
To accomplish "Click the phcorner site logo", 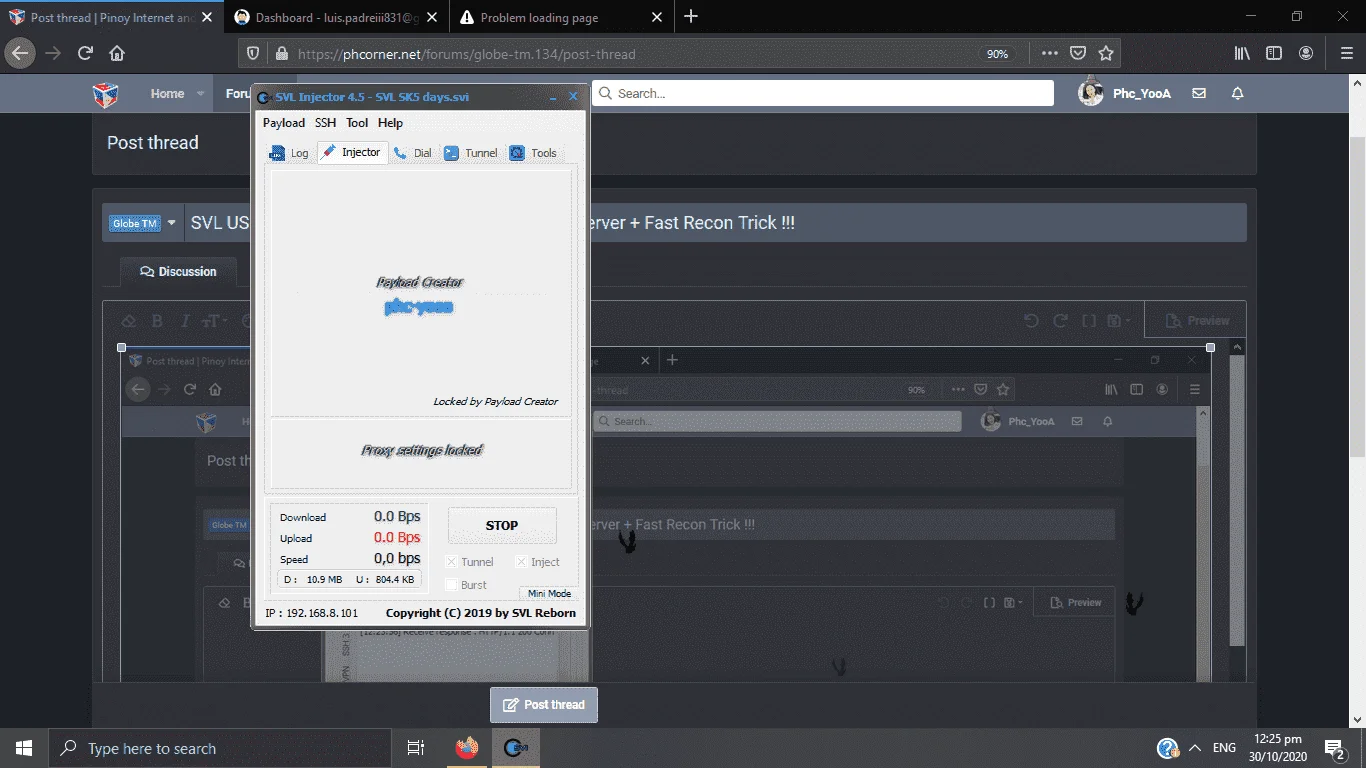I will (106, 94).
